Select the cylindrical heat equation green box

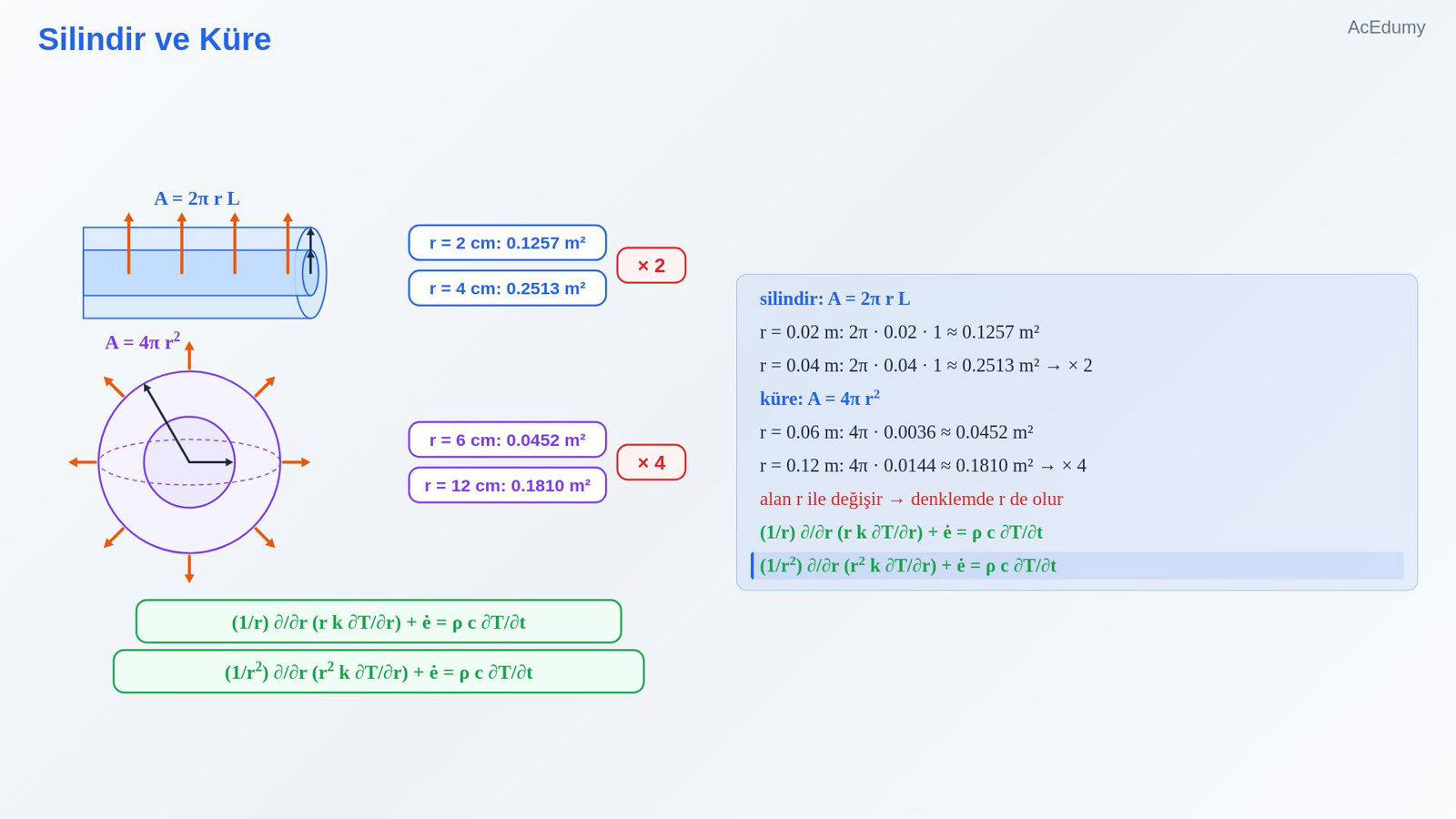click(379, 622)
